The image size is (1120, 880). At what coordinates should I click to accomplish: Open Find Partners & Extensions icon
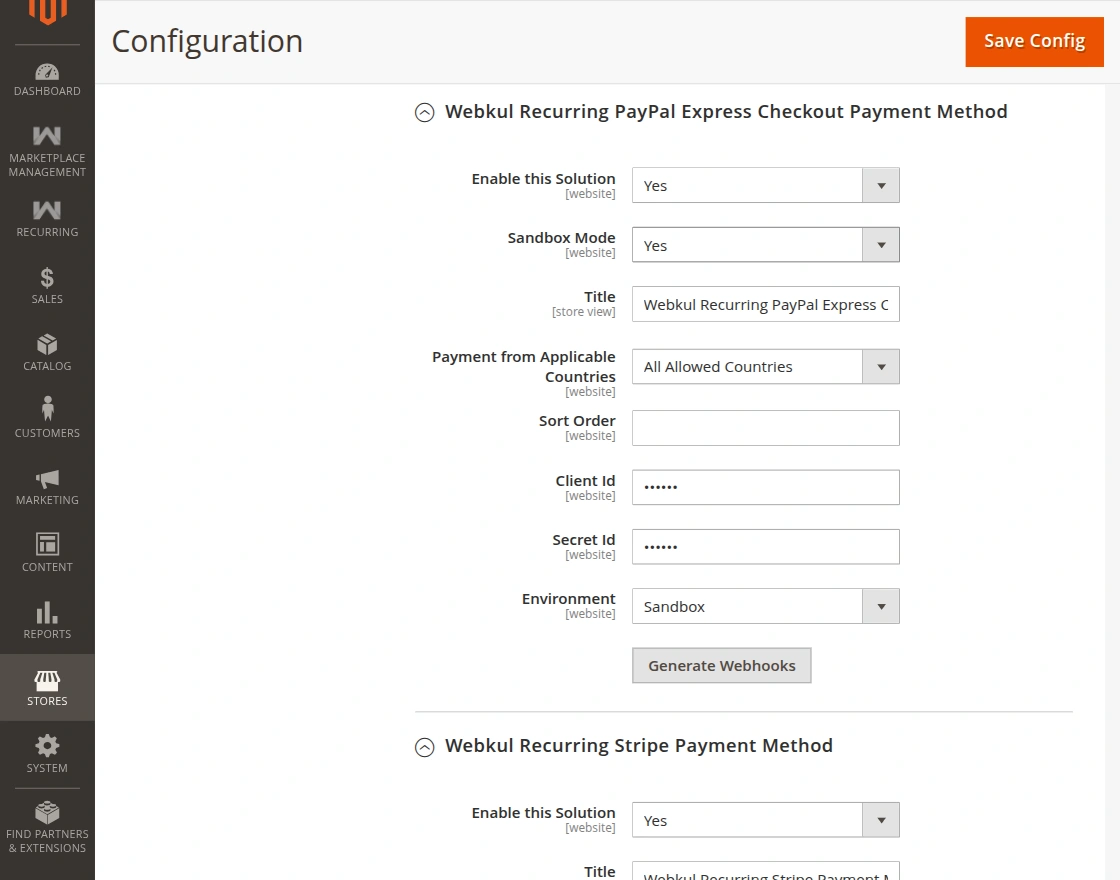(47, 812)
